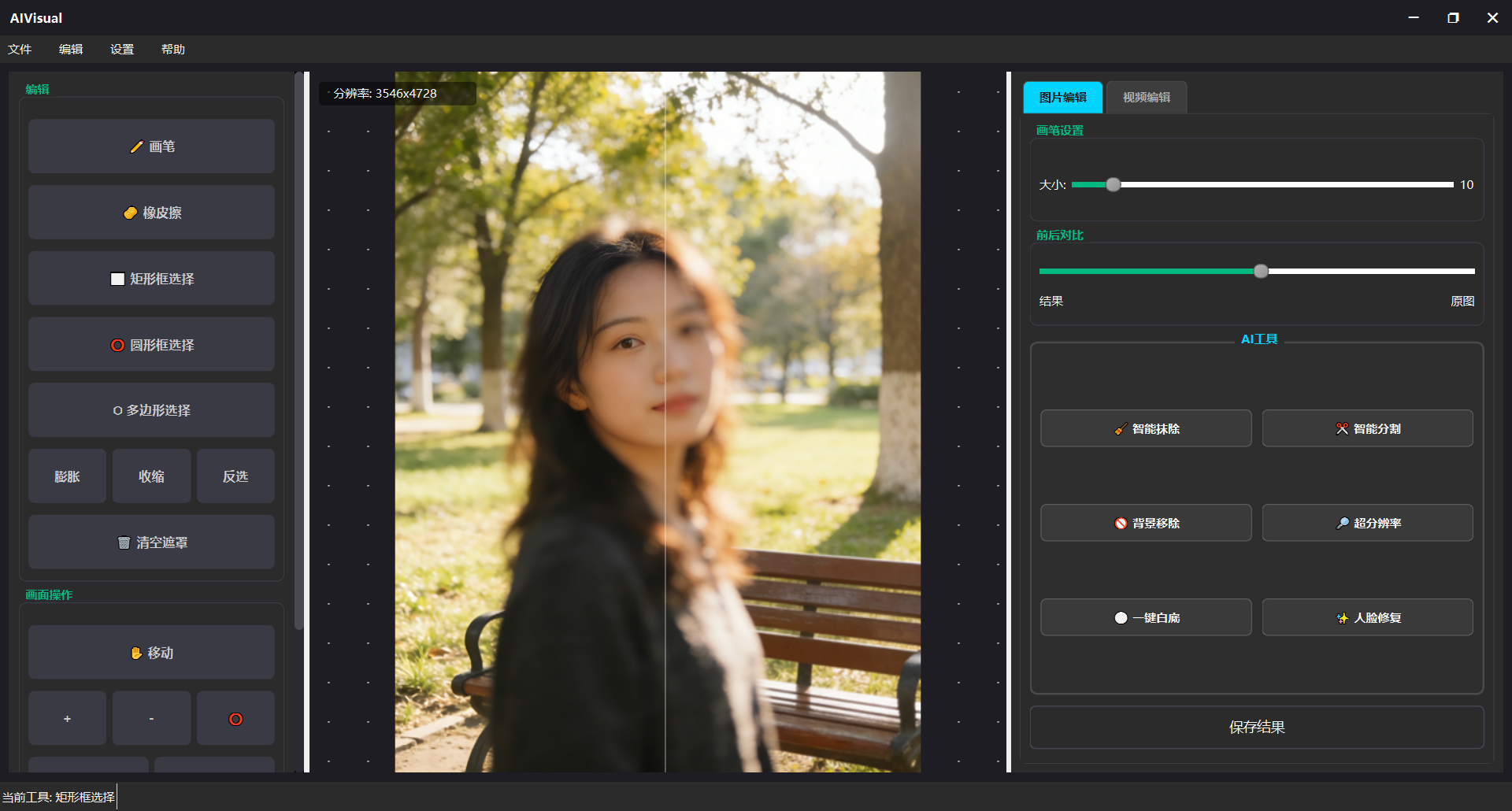The image size is (1512, 811).
Task: Apply 超分辨率 super resolution
Action: [1367, 523]
